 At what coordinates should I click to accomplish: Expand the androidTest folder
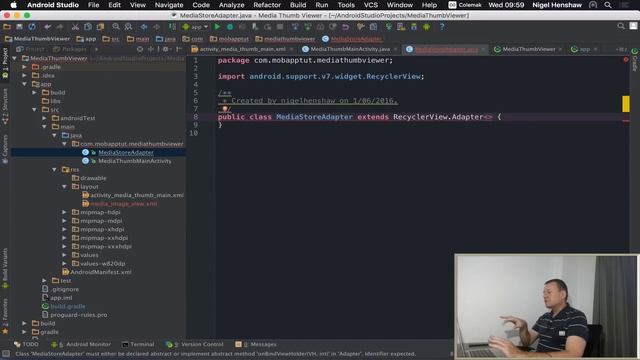tap(44, 118)
